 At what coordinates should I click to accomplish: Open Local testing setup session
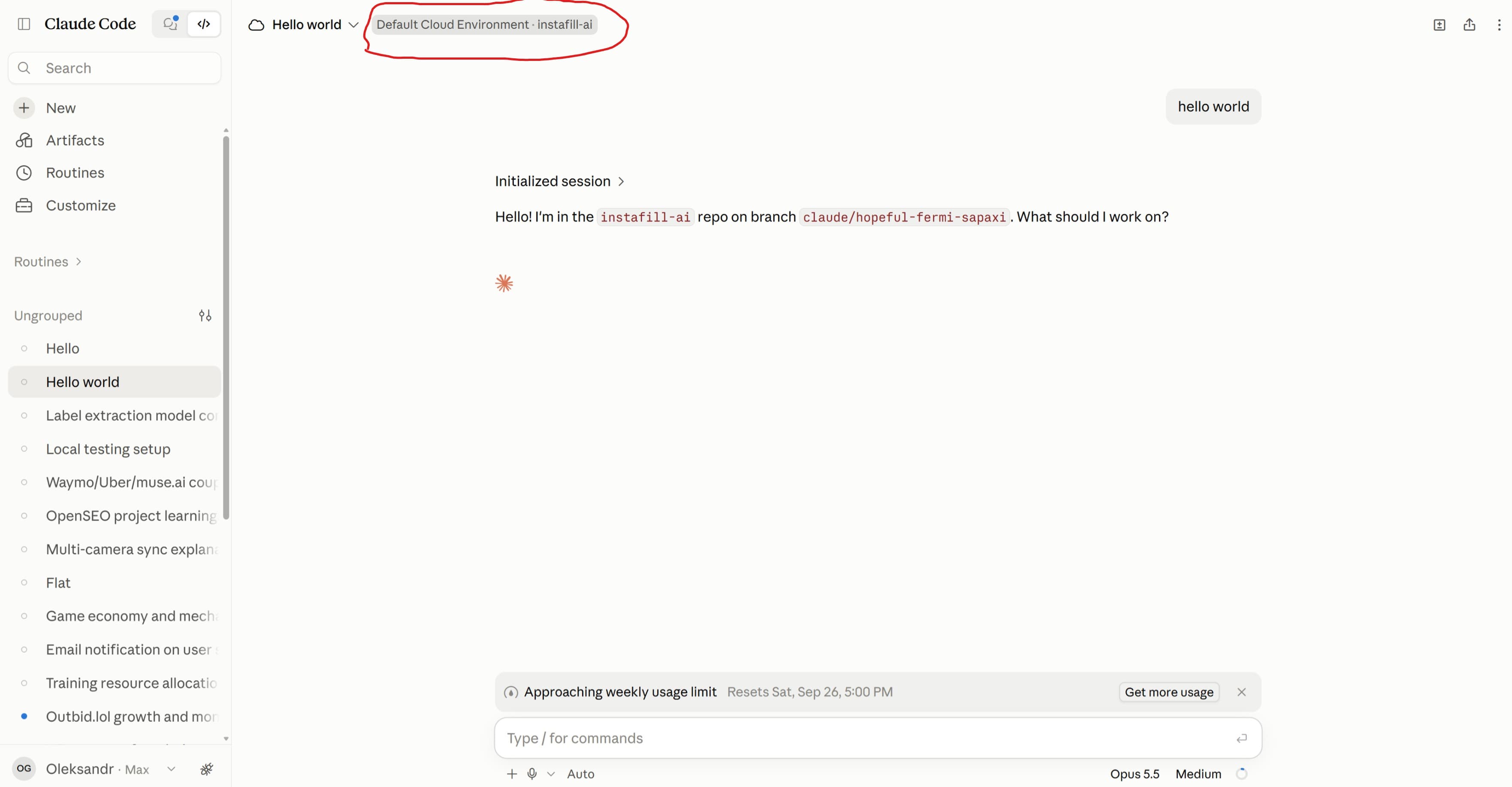click(x=115, y=449)
